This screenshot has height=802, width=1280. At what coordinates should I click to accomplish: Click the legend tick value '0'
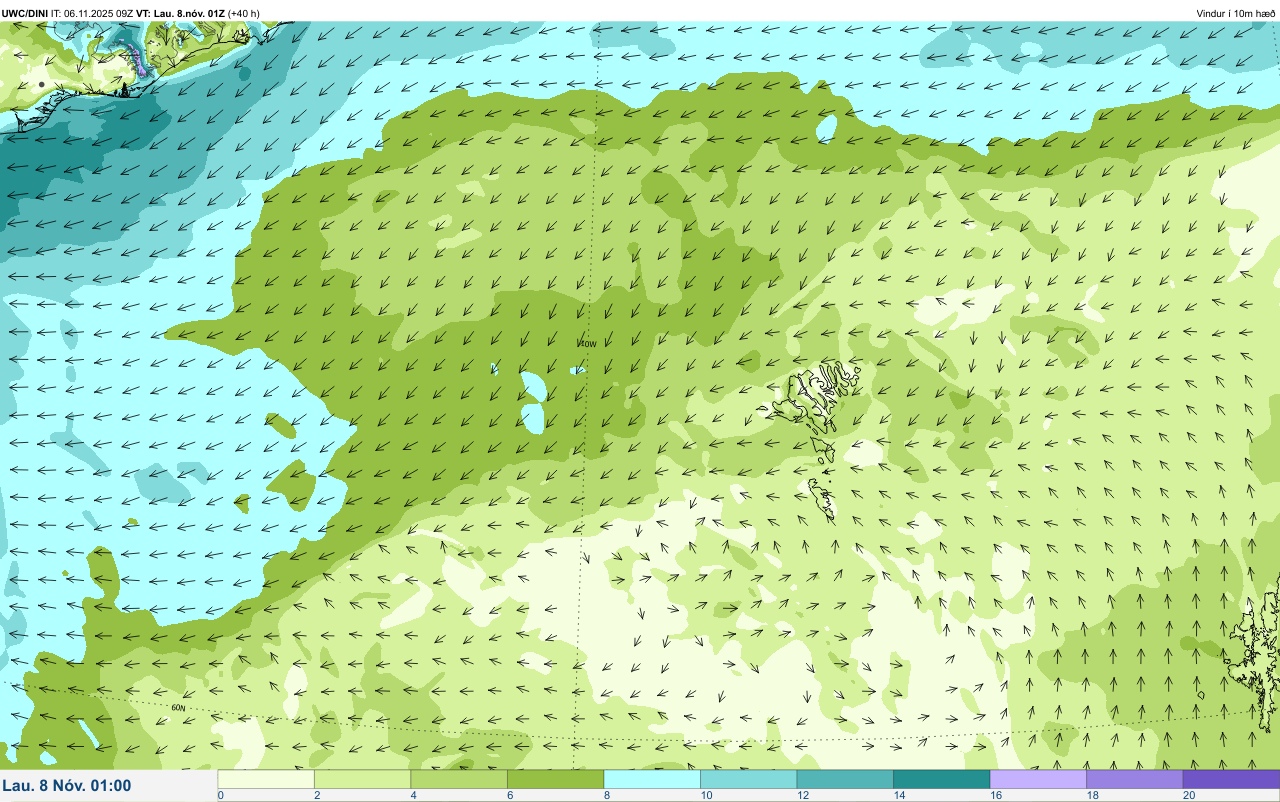(x=220, y=795)
